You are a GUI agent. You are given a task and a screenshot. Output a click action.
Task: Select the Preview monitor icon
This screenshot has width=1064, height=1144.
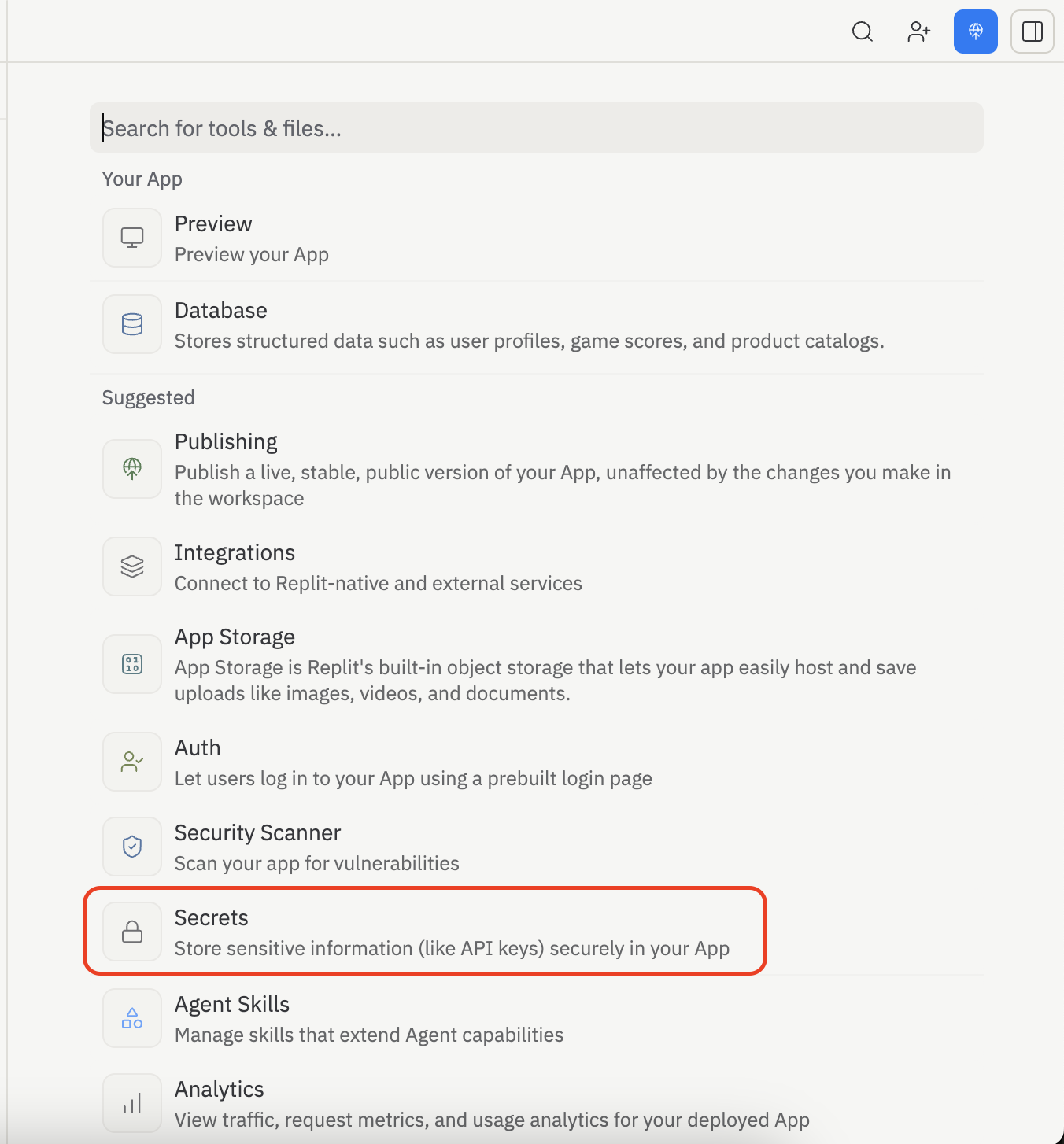[131, 237]
